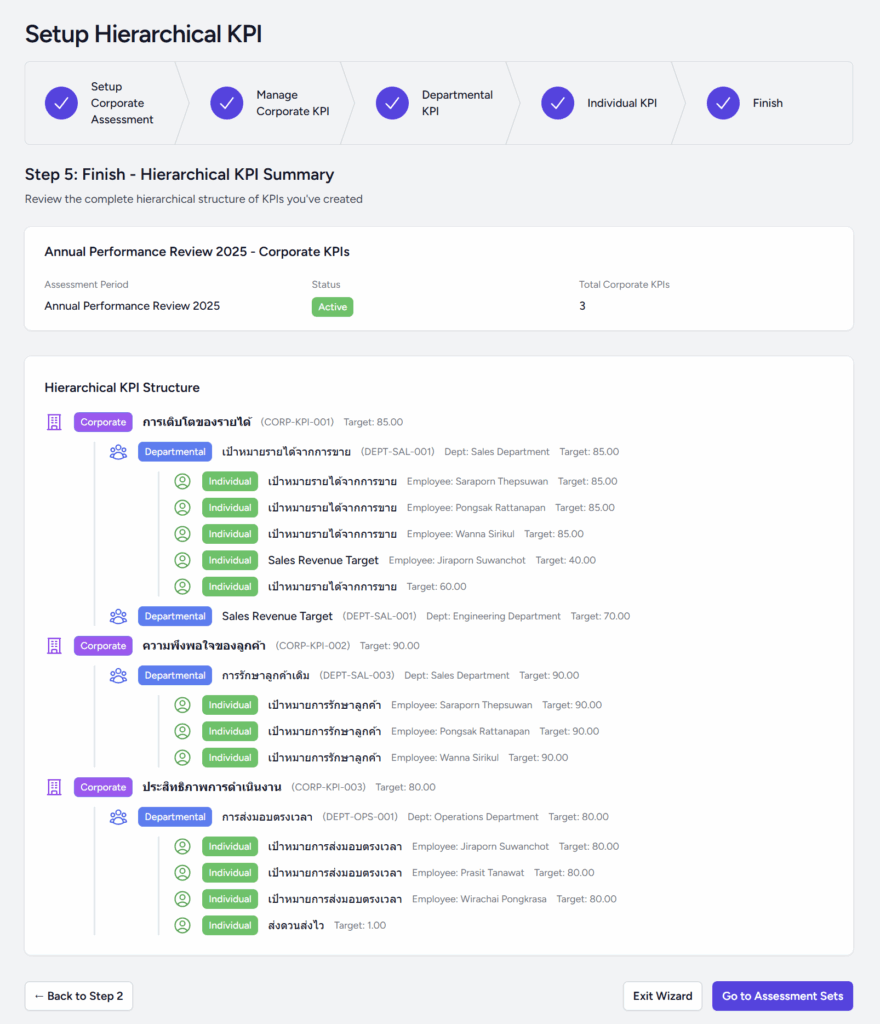Click the people icon for DEPT-SAL-003 row

[118, 676]
